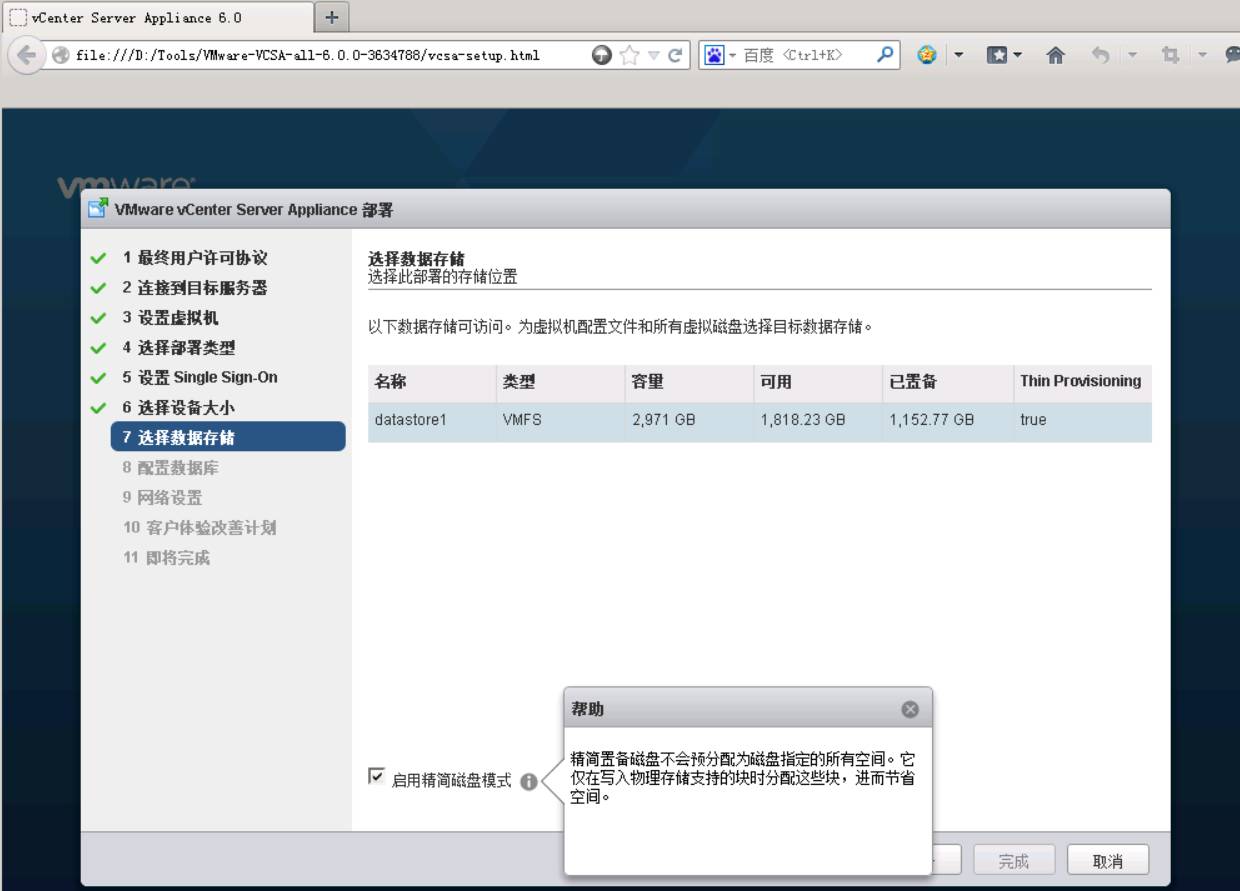Sort table by 可用 column header
Screen dimensions: 1240x891
click(x=817, y=381)
